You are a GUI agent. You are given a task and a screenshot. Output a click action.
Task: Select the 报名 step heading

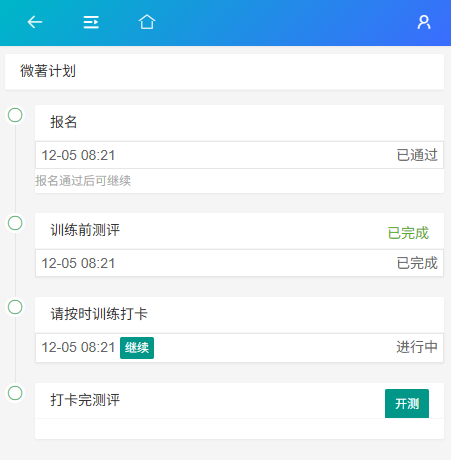pyautogui.click(x=64, y=122)
